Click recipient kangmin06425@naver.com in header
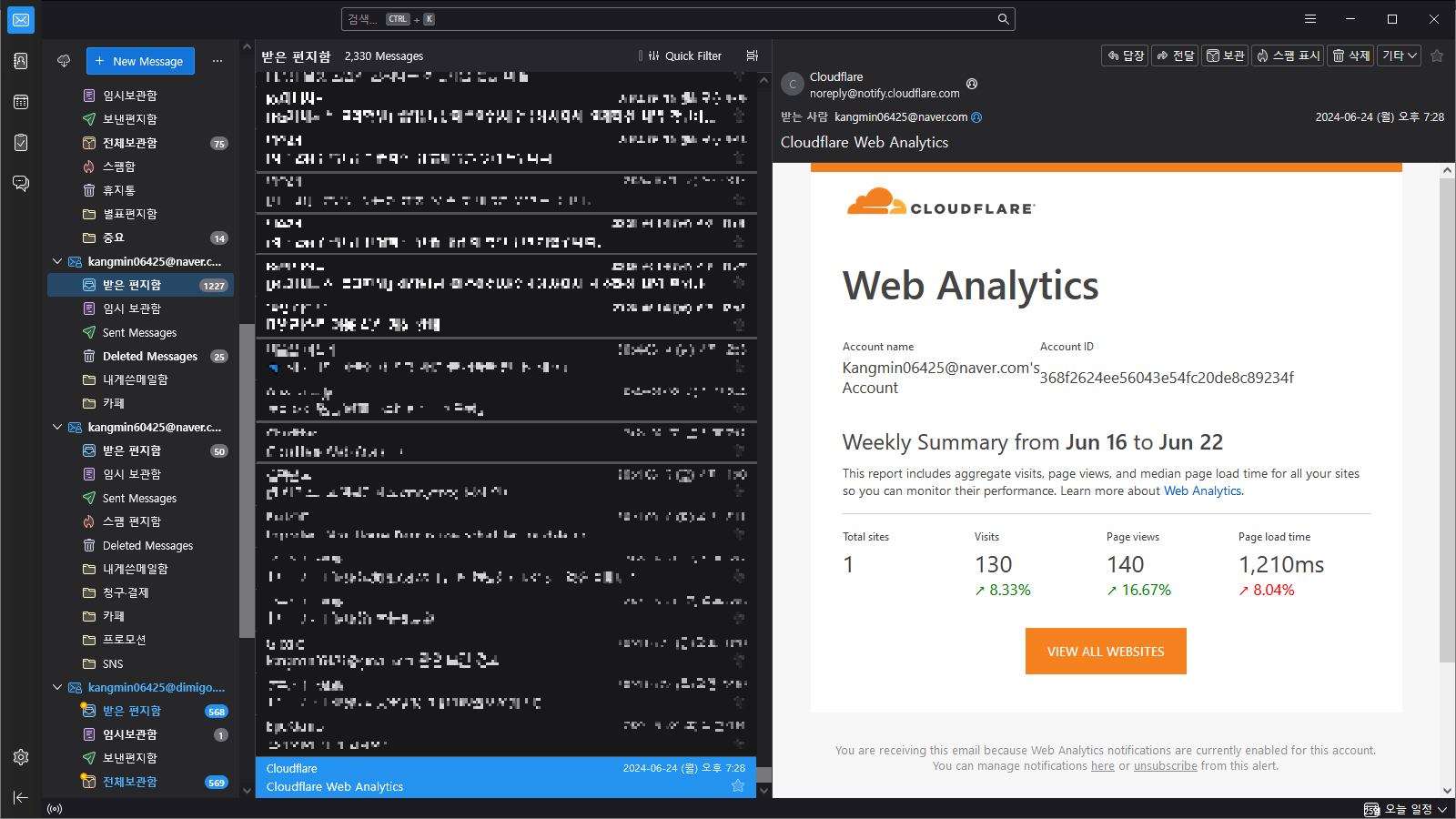 click(x=901, y=117)
